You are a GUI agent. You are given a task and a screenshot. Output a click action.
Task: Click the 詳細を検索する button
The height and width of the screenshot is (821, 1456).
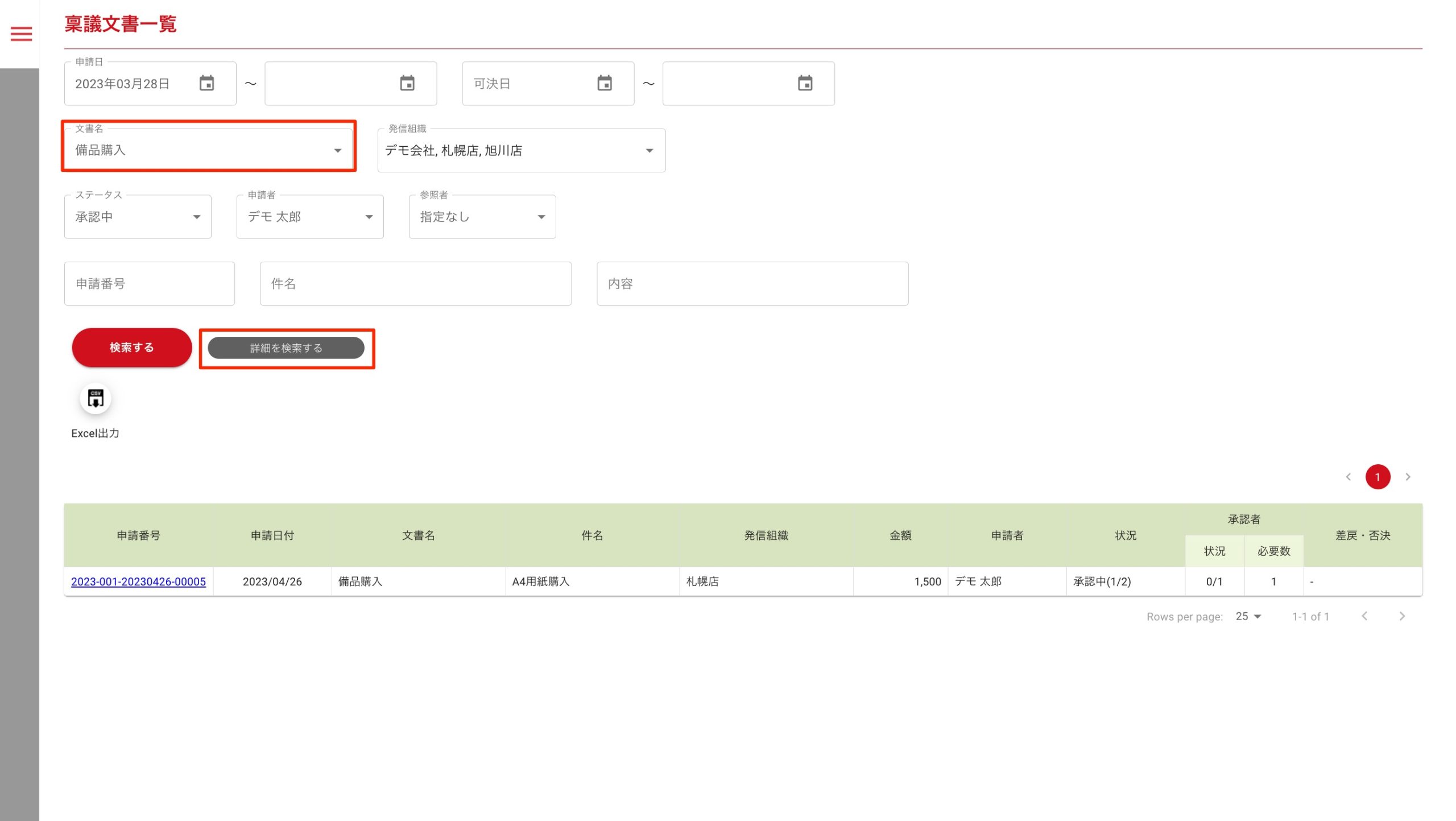coord(286,348)
